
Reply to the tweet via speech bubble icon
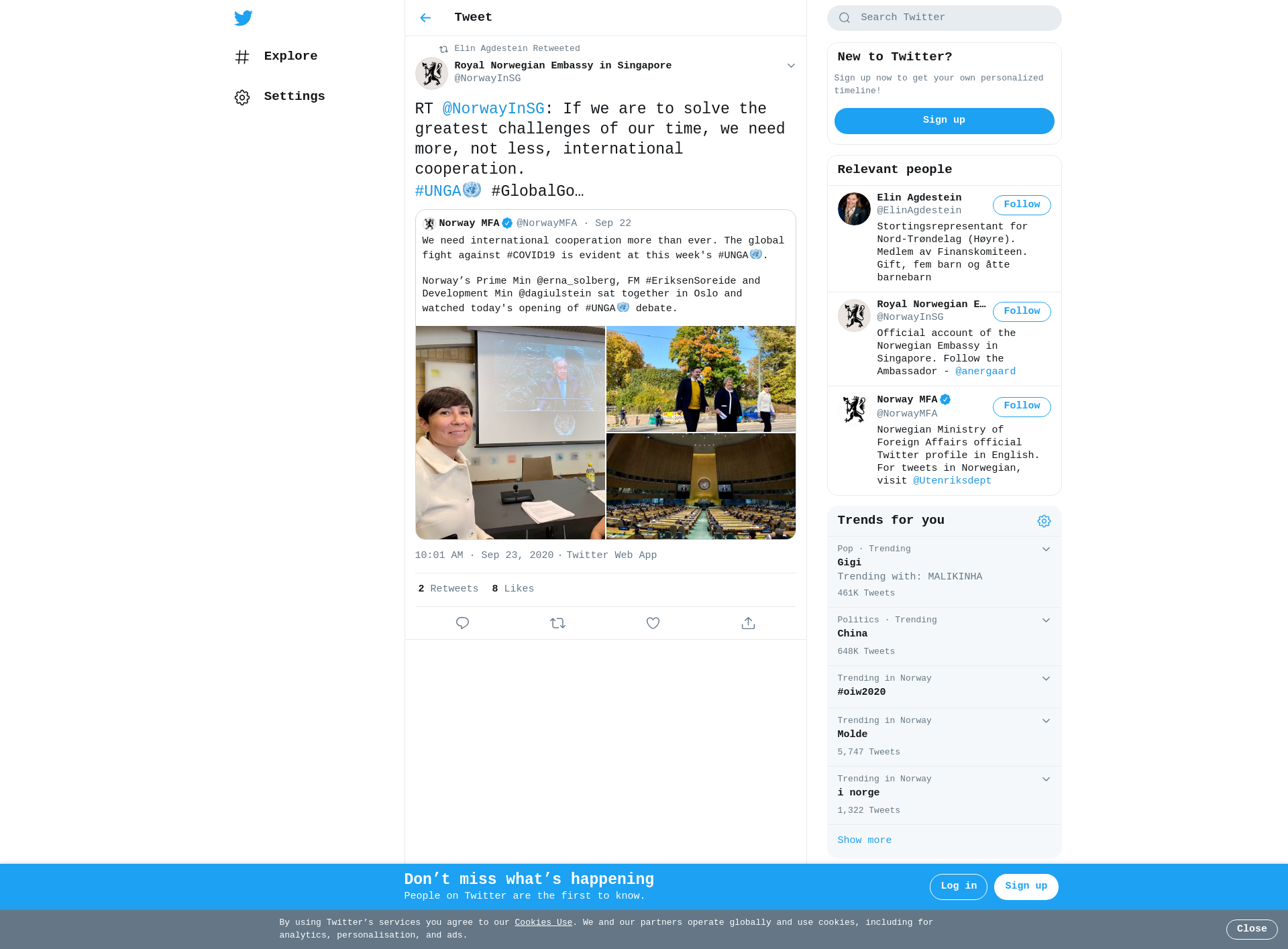462,623
